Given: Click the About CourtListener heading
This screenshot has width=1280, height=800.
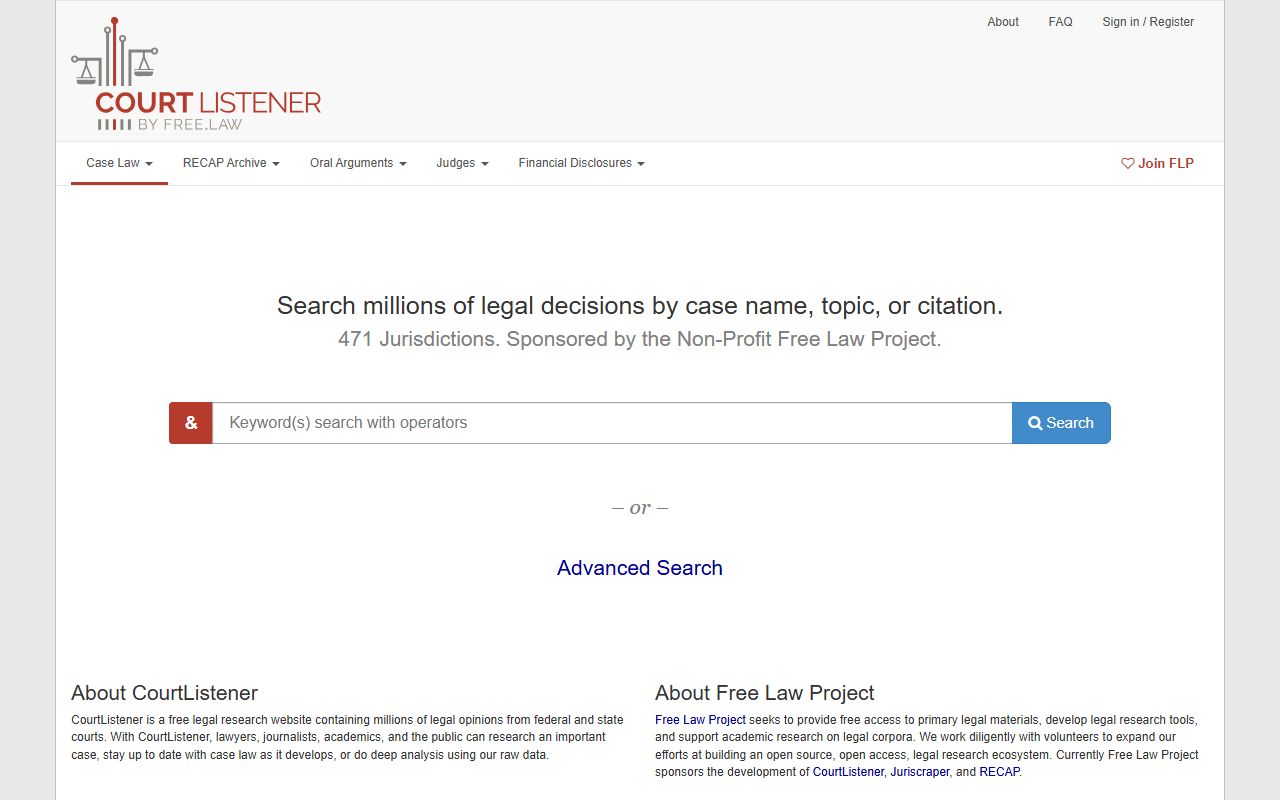Looking at the screenshot, I should click(164, 693).
